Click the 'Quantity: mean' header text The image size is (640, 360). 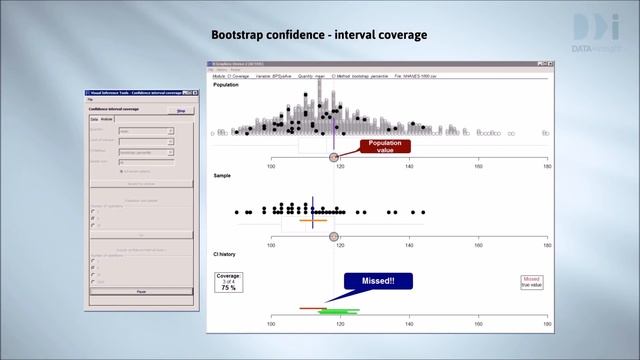coord(311,76)
